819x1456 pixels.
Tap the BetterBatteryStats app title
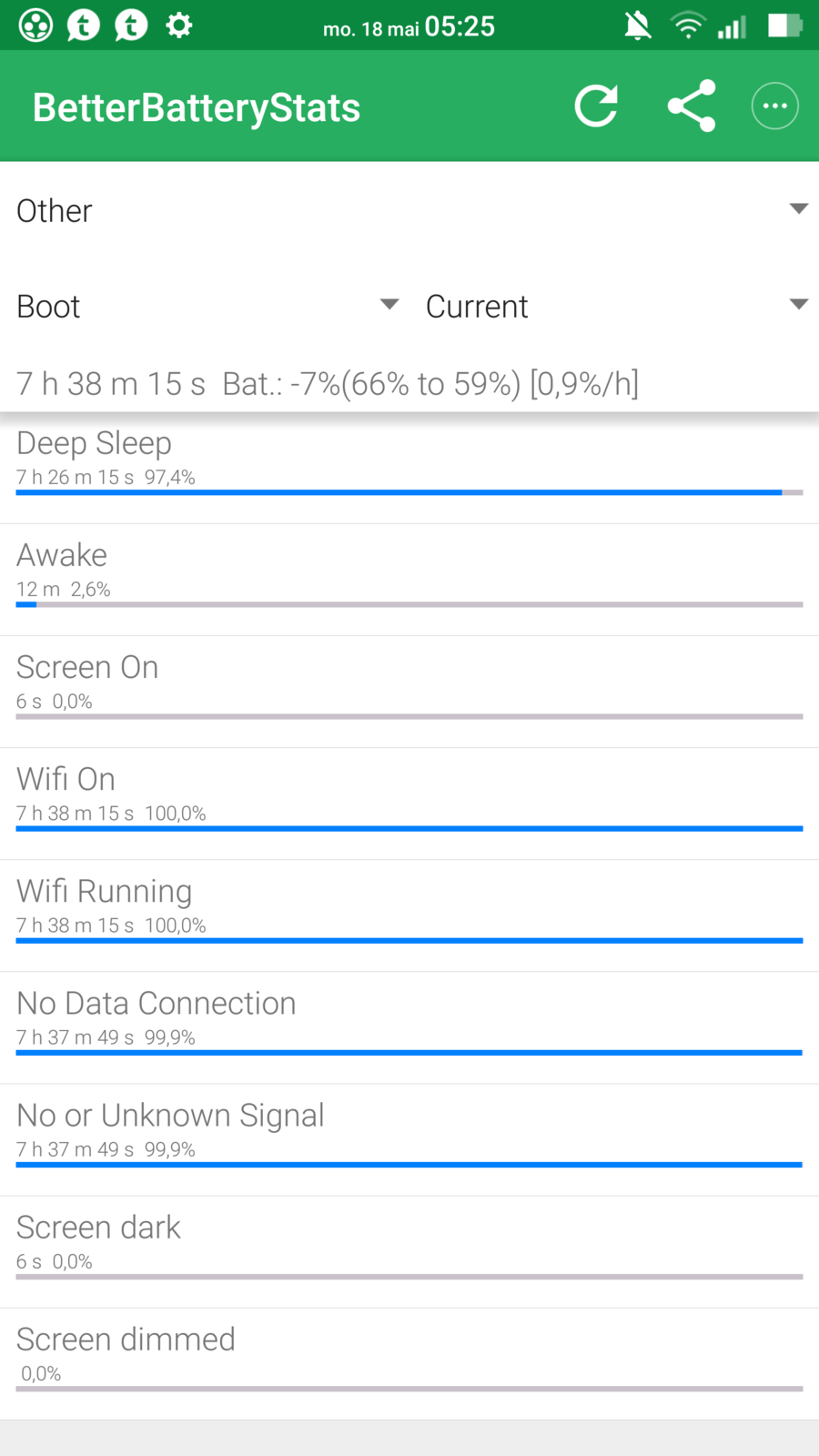tap(197, 107)
